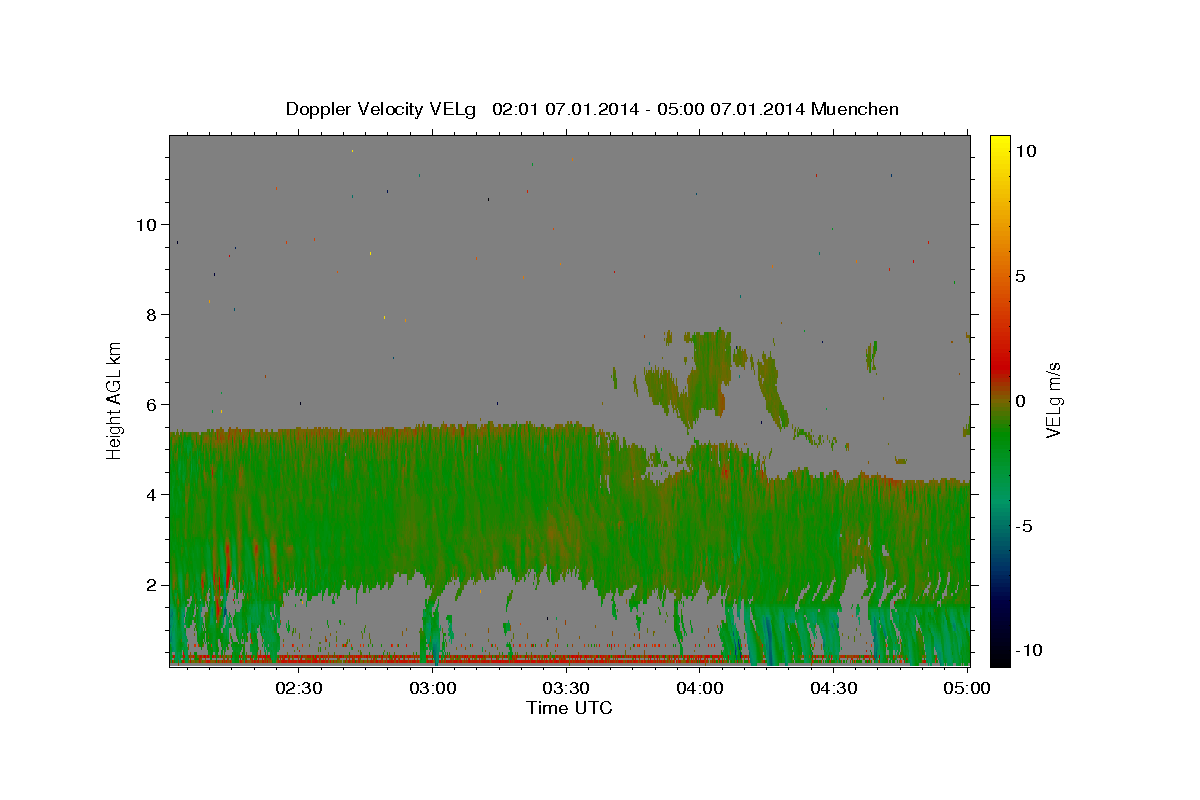Click the black bottom of the colorbar
Image resolution: width=1200 pixels, height=800 pixels.
tap(1000, 655)
